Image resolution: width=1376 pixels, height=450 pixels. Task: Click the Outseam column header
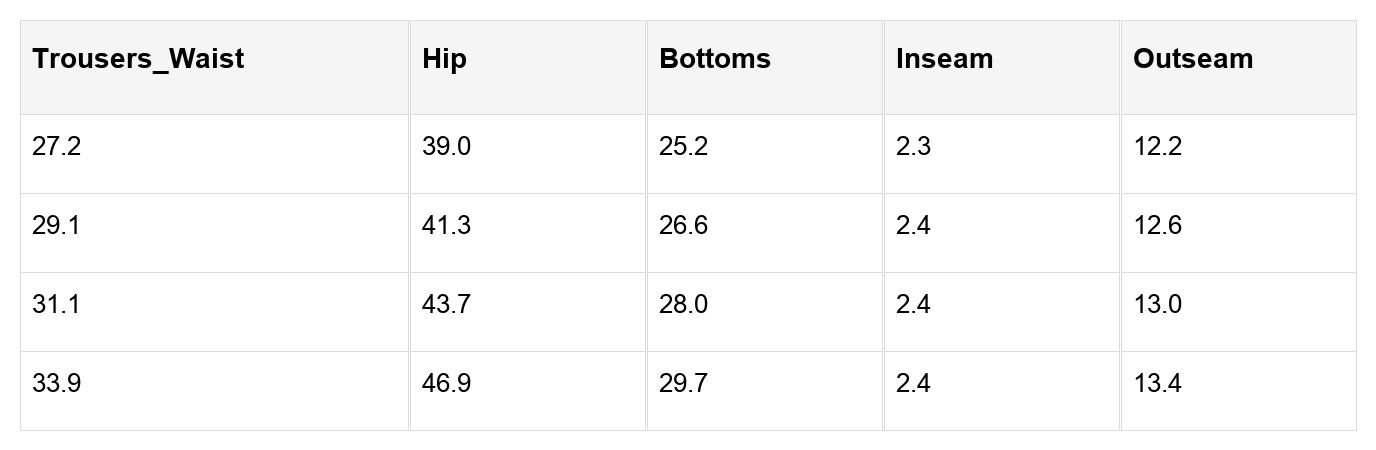coord(1193,59)
